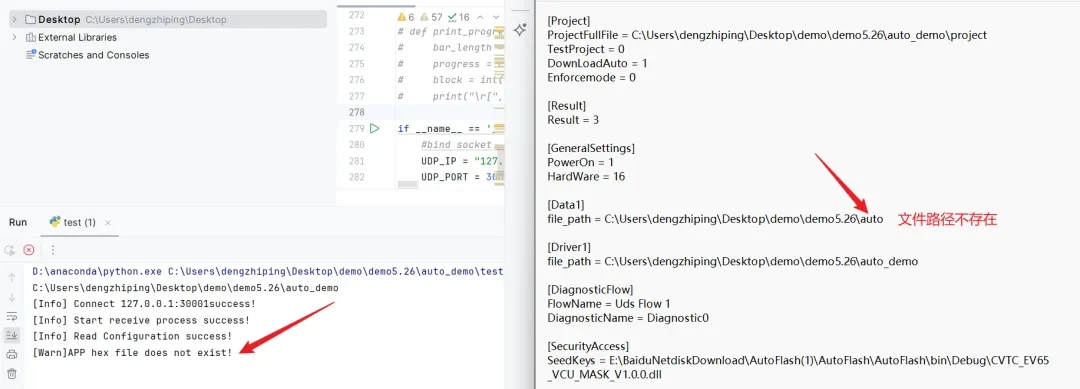The width and height of the screenshot is (1080, 389).
Task: Expand the Desktop project folder
Action: (x=14, y=19)
